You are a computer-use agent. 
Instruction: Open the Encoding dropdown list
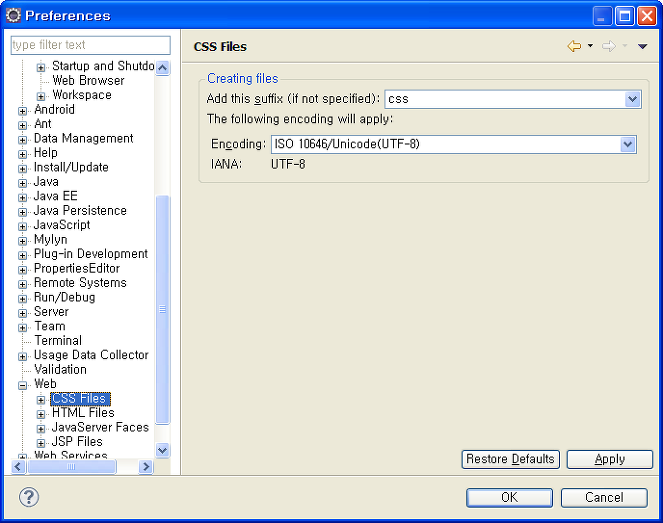point(628,145)
